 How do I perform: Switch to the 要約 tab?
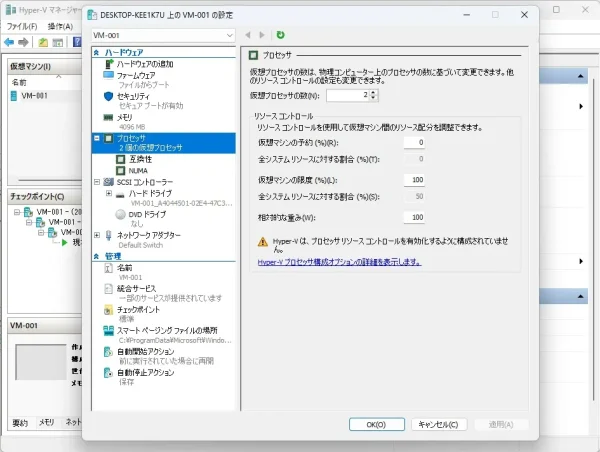pyautogui.click(x=20, y=423)
